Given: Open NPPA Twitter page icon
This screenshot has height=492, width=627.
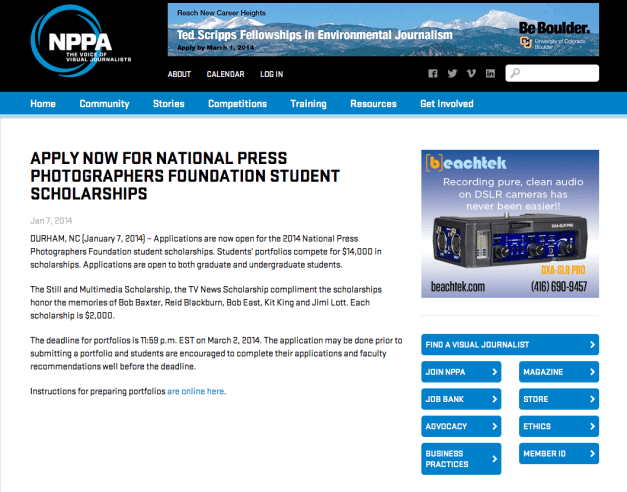Looking at the screenshot, I should pos(452,74).
